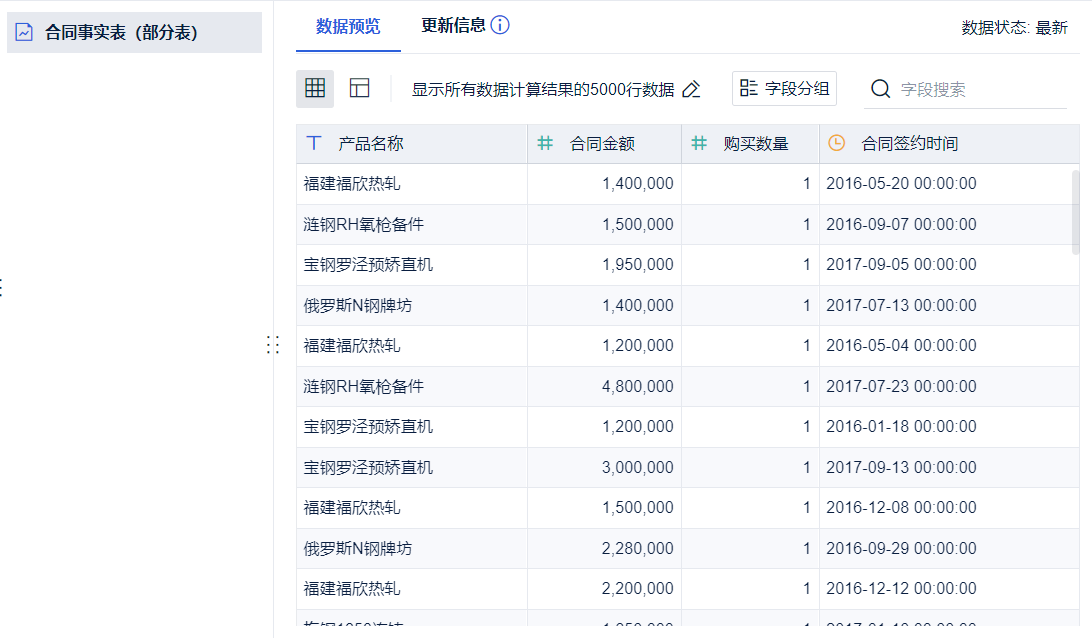This screenshot has height=638, width=1092.
Task: Click 福建福欣热轧 in the 2016-12-08 row
Action: point(352,508)
